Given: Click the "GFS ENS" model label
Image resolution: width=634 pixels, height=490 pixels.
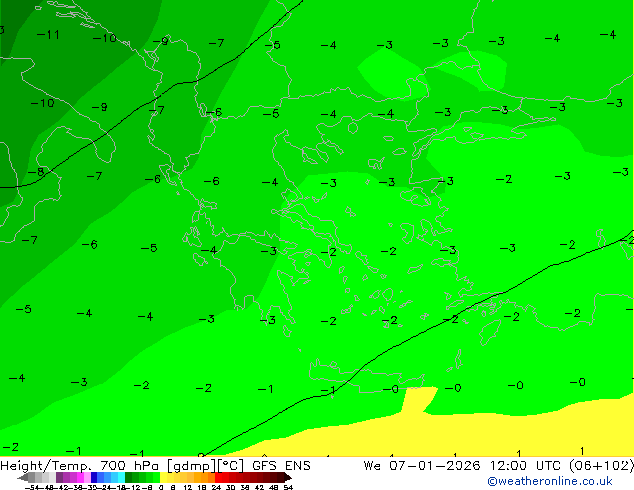Looking at the screenshot, I should coord(281,466).
